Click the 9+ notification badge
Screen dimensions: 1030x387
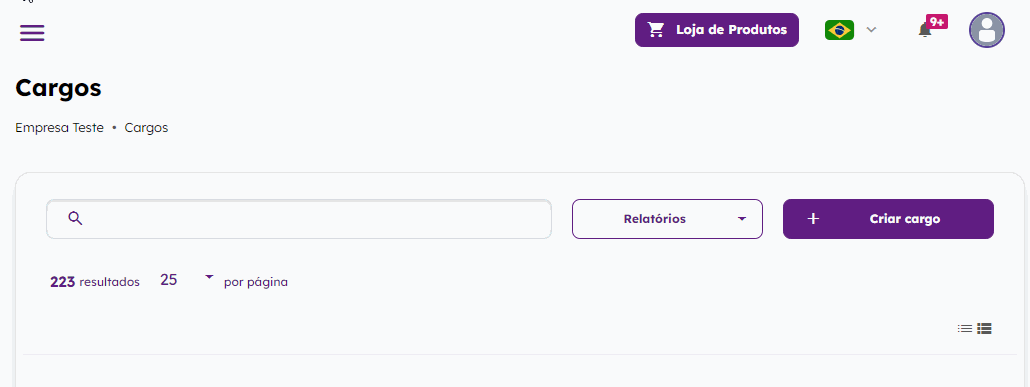(x=937, y=22)
